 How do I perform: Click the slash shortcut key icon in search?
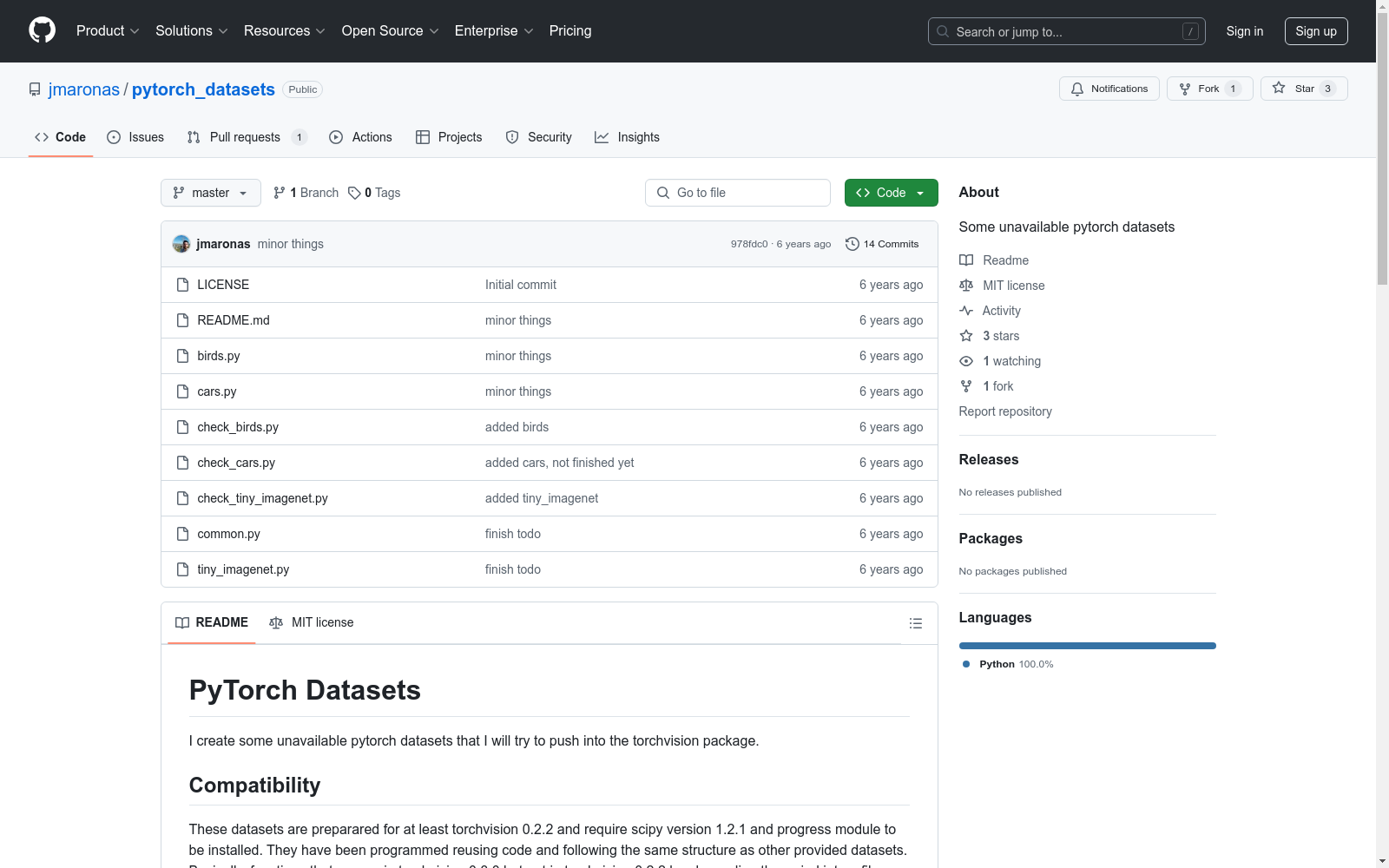(1190, 31)
